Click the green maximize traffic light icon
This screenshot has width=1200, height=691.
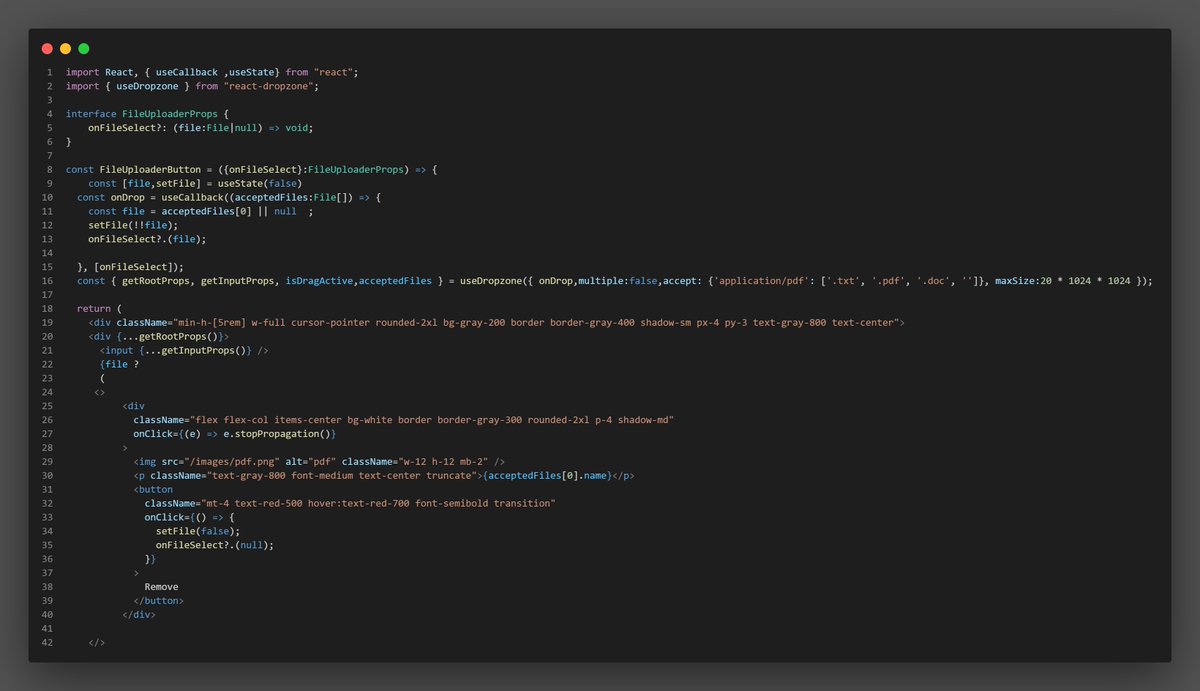(x=82, y=48)
